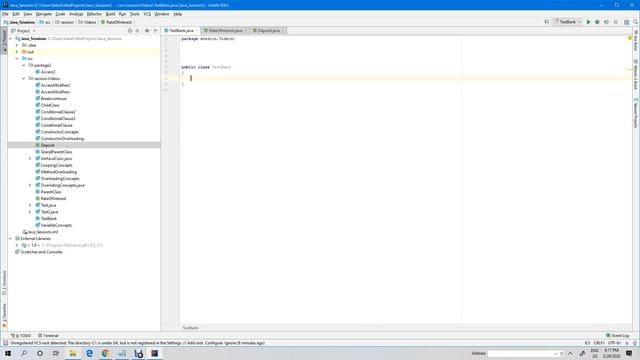The image size is (640, 360).
Task: Collapse the src folder node
Action: point(17,59)
